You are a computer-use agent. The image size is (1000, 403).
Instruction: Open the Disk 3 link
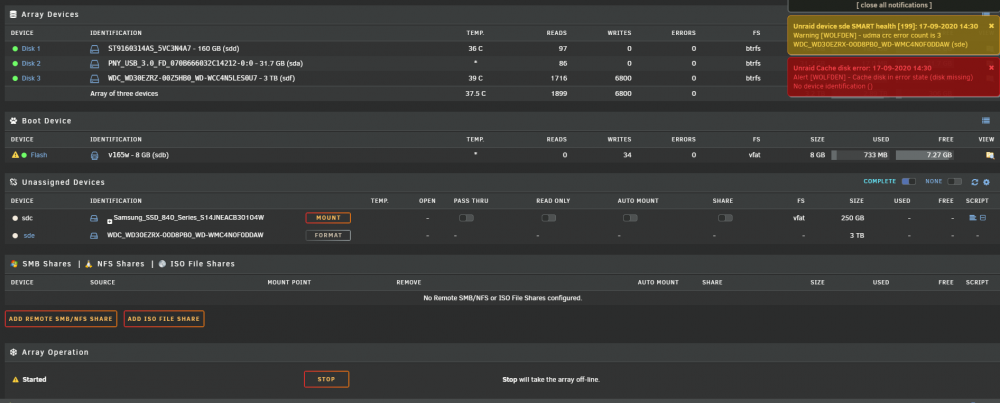[x=31, y=78]
